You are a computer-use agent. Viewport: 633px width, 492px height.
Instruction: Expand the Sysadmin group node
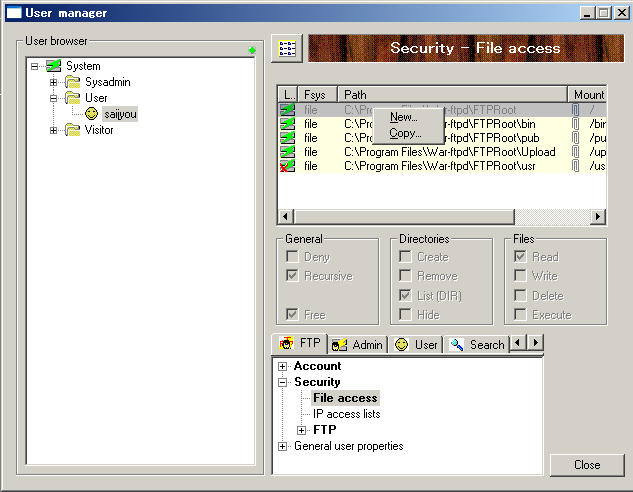(54, 82)
